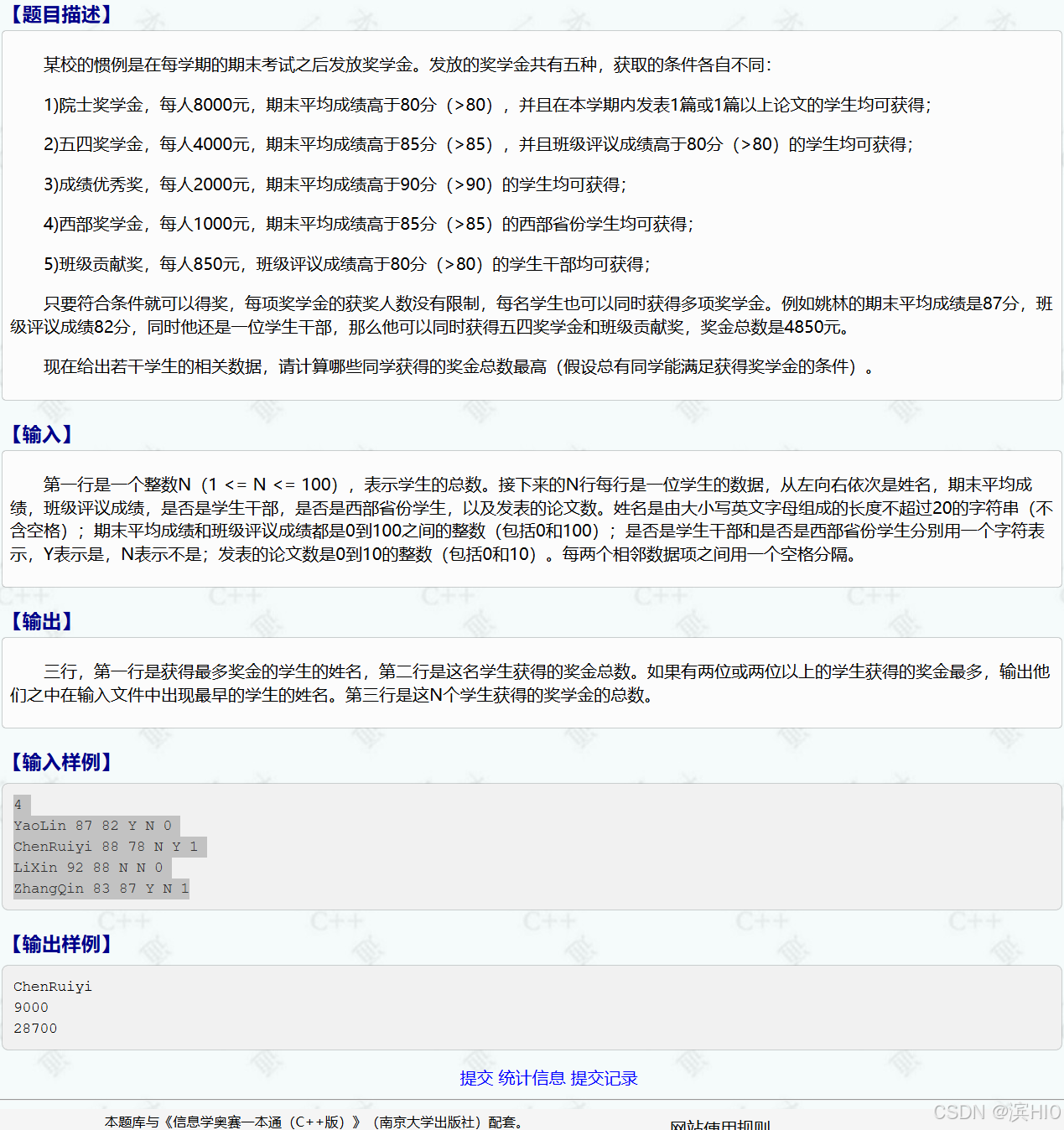This screenshot has width=1064, height=1130.
Task: Open the 提交记录 submission records link
Action: 604,1078
